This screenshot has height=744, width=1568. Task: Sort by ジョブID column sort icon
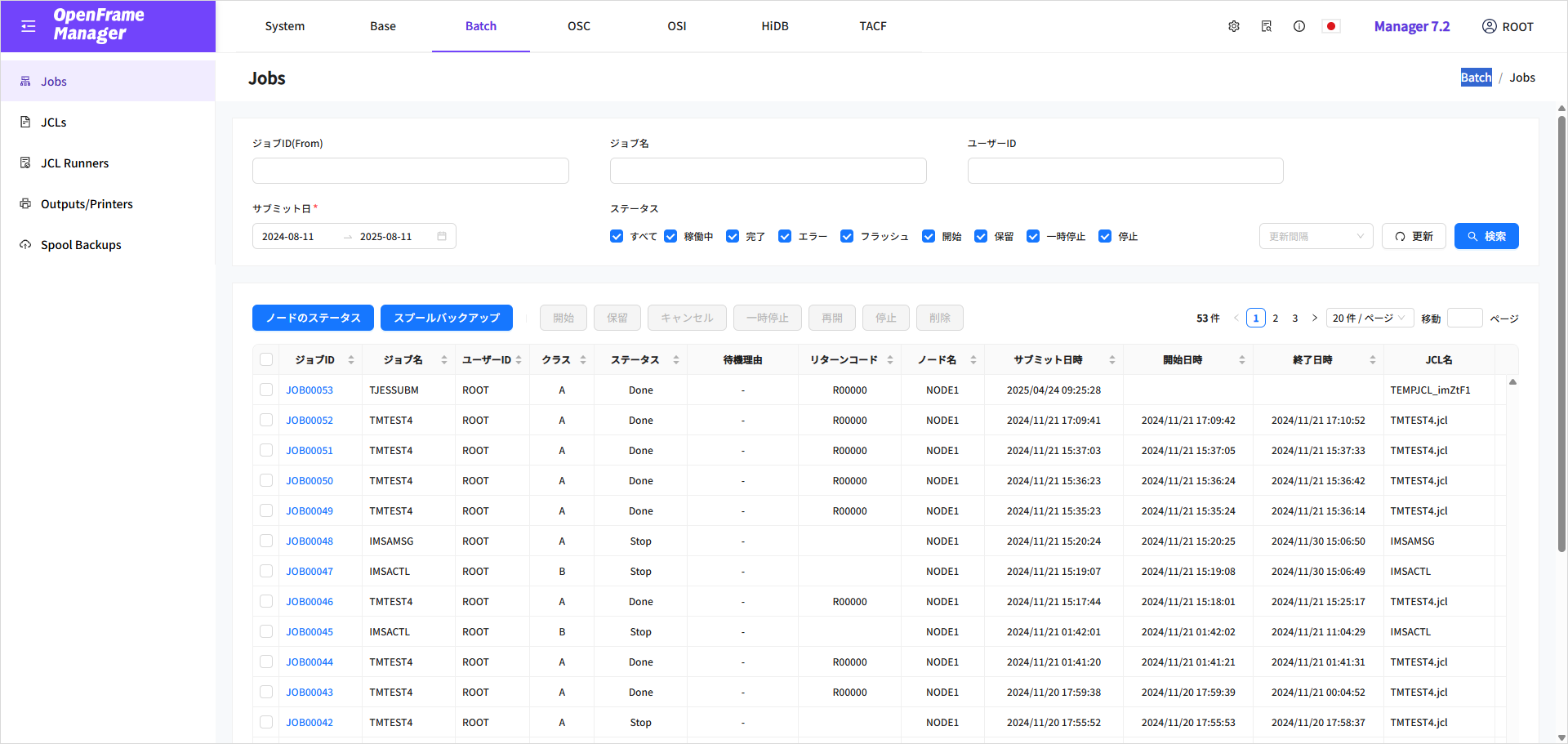351,360
